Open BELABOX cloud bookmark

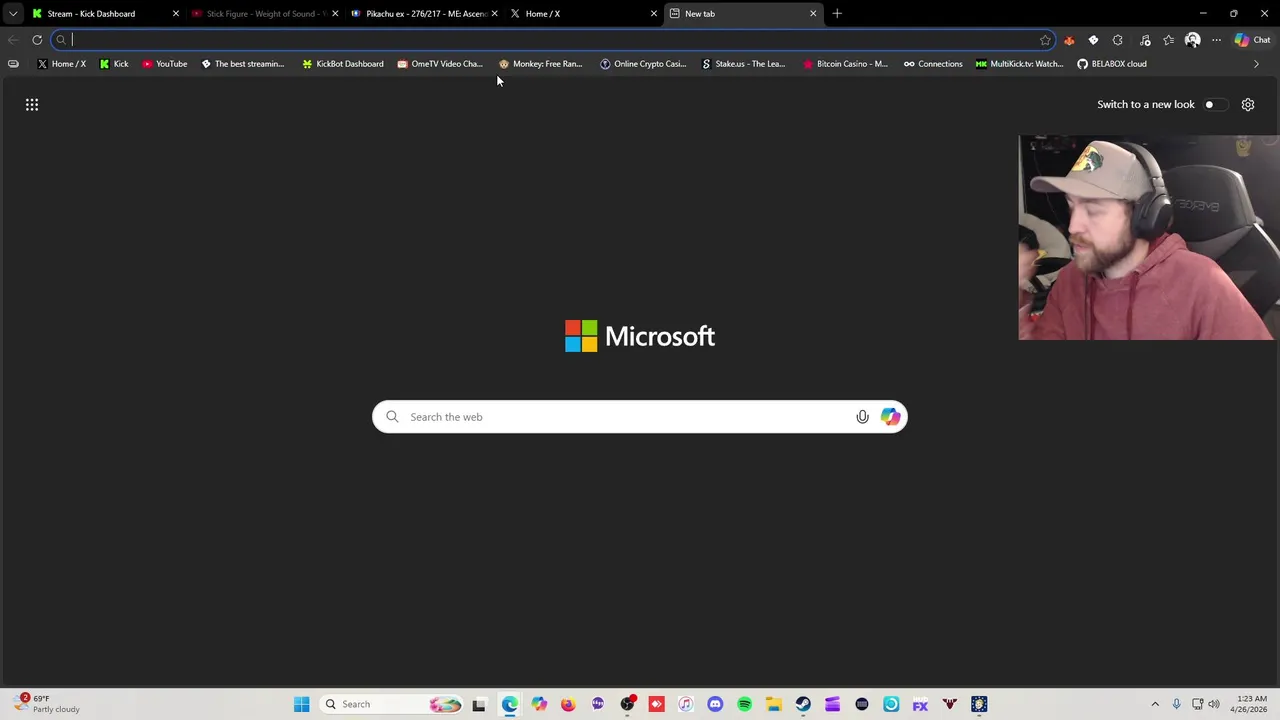coord(1112,64)
